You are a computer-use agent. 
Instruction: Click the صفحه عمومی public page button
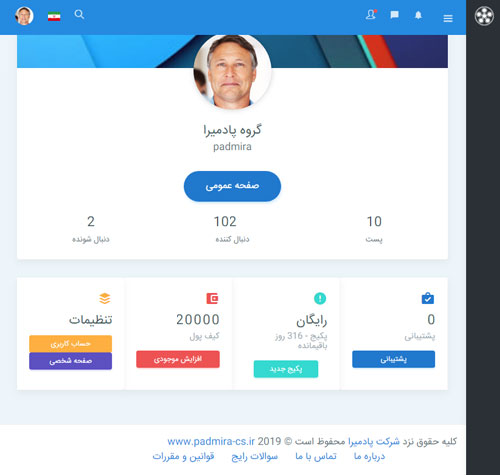click(x=232, y=186)
